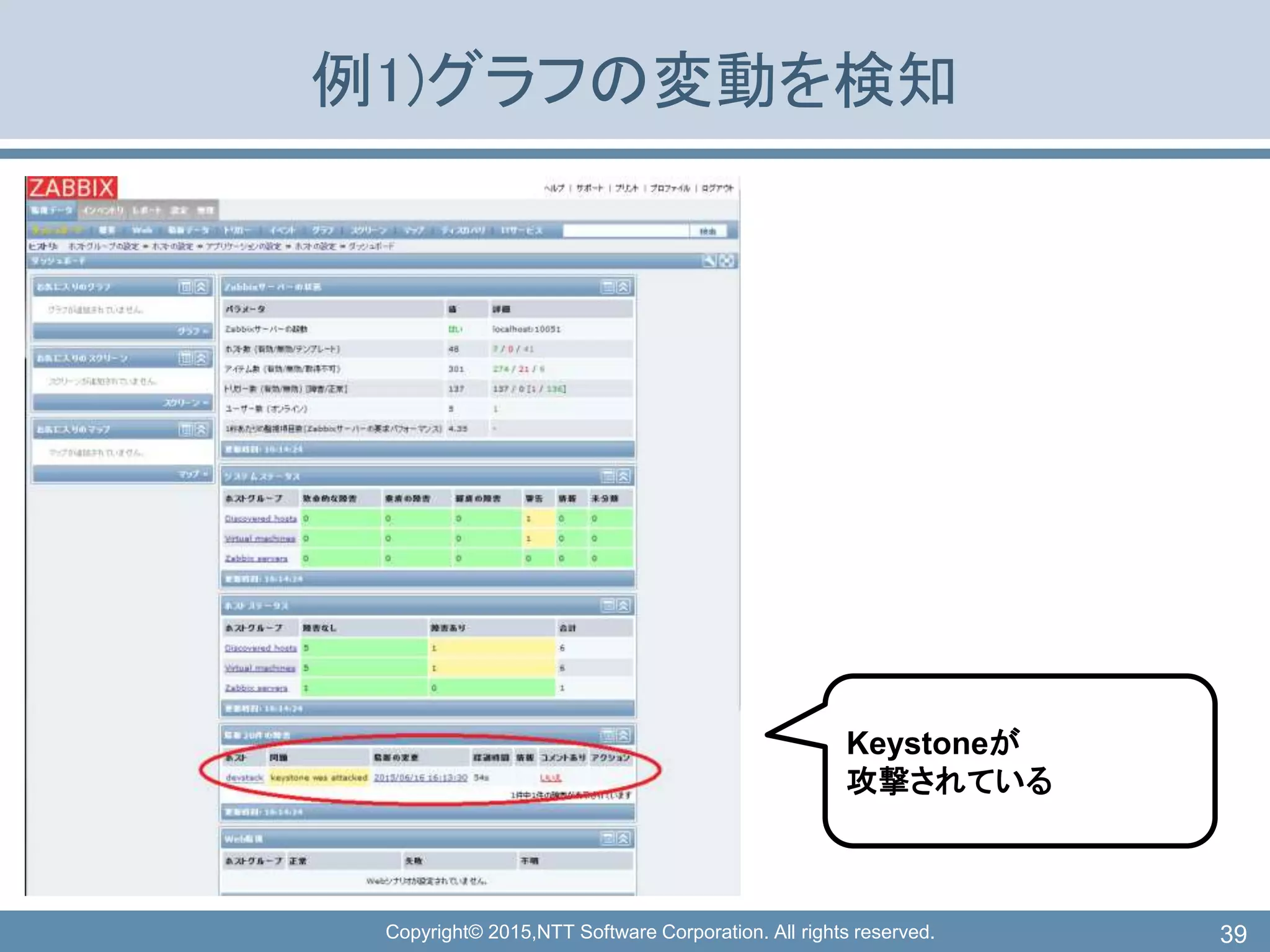The image size is (1270, 952).
Task: Open menu icon of システムステータス widget
Action: [x=608, y=476]
